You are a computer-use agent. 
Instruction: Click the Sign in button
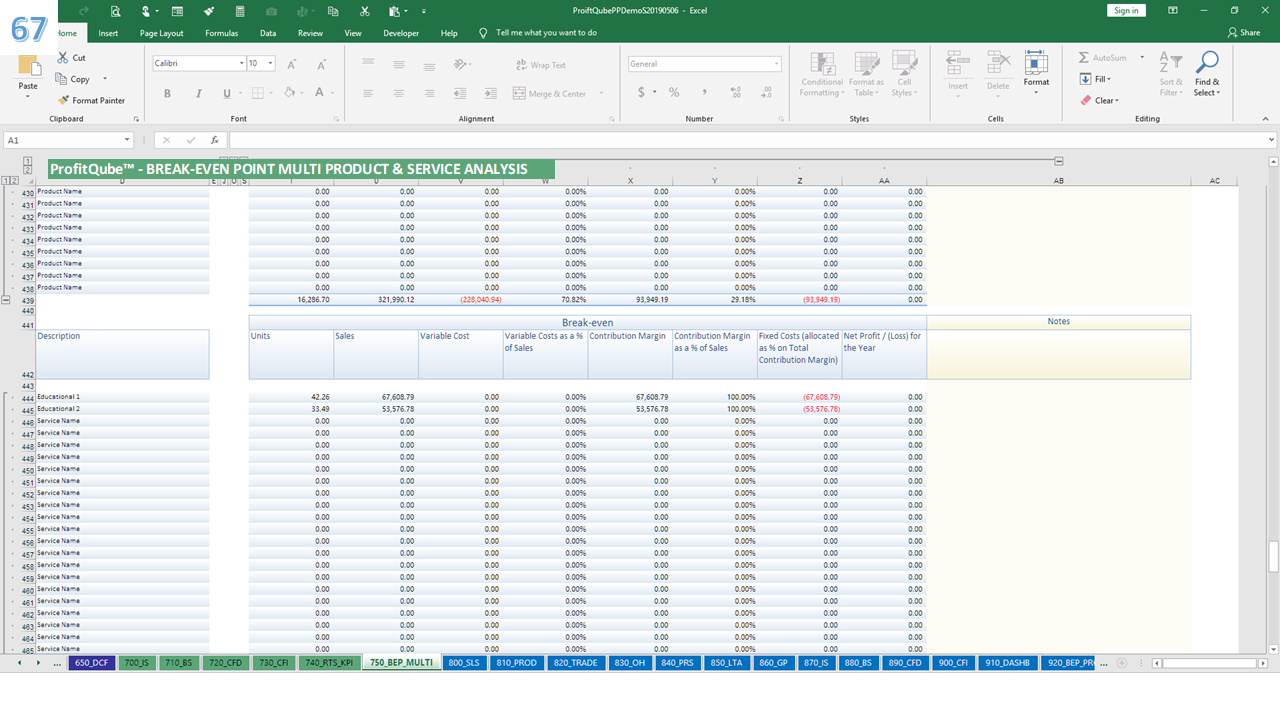tap(1126, 10)
